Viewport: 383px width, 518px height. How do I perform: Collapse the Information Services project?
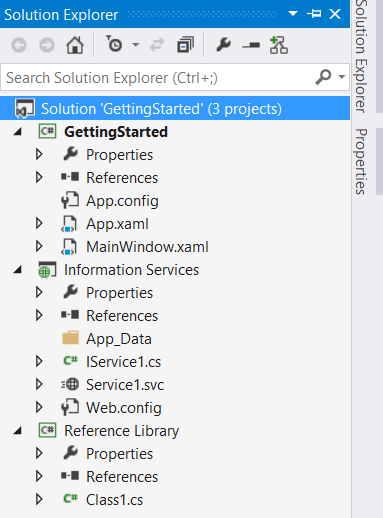(x=18, y=270)
